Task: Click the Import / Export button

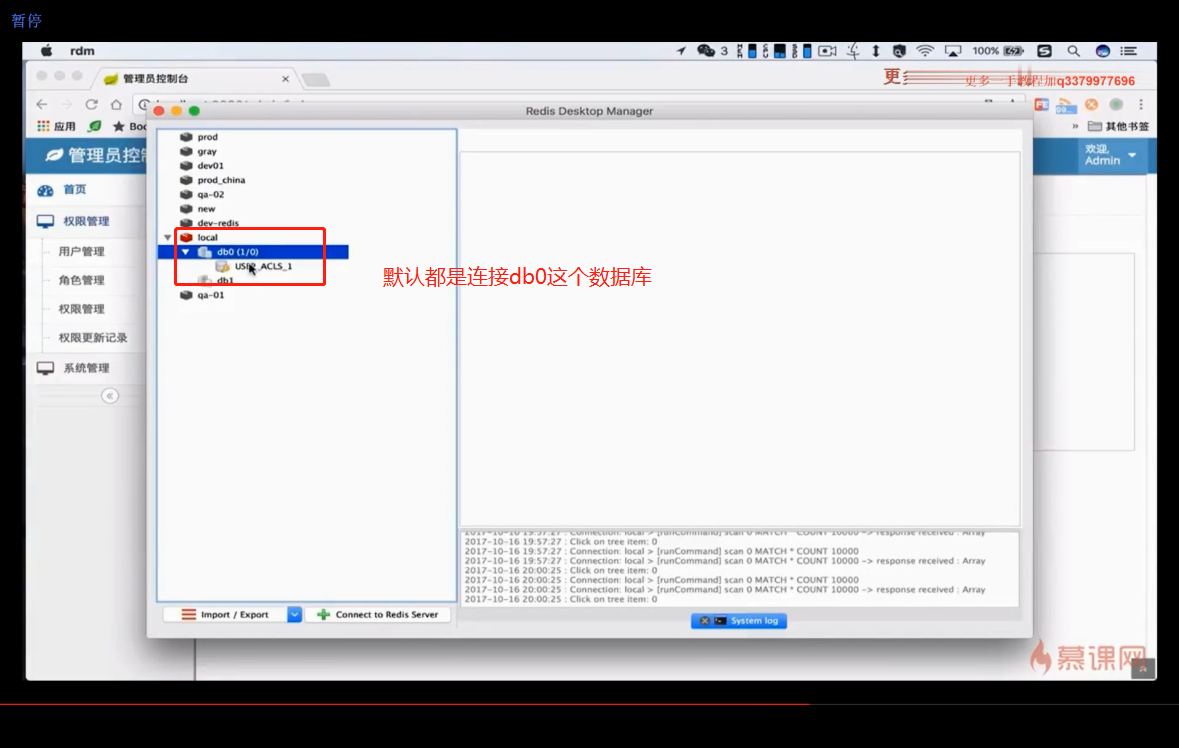Action: (x=225, y=614)
